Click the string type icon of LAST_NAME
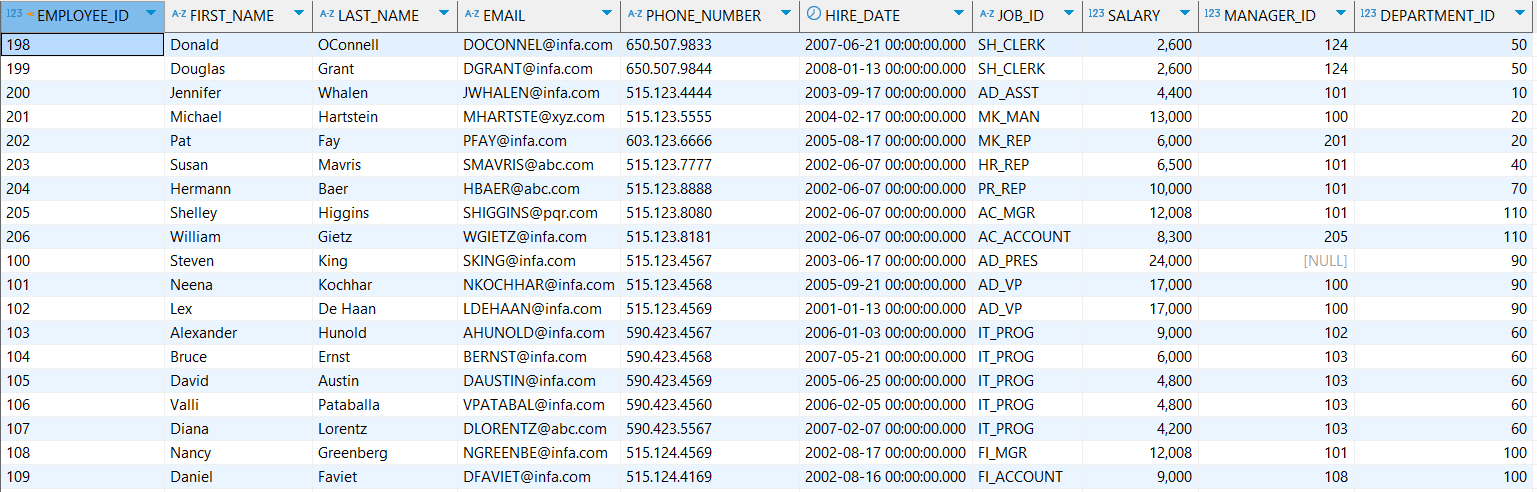Image resolution: width=1537 pixels, height=492 pixels. click(x=326, y=15)
